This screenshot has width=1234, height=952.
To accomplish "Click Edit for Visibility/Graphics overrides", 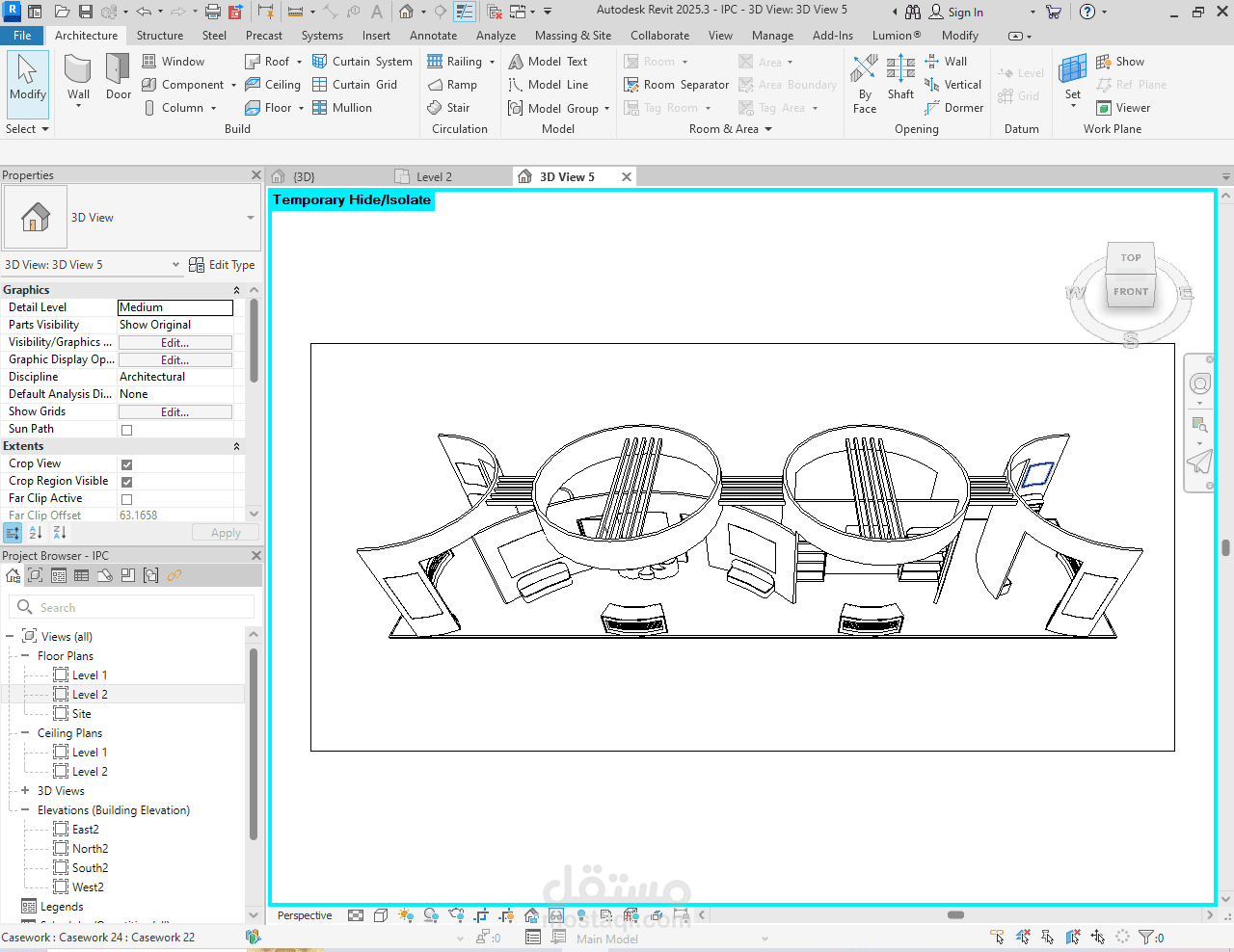I will click(x=174, y=343).
